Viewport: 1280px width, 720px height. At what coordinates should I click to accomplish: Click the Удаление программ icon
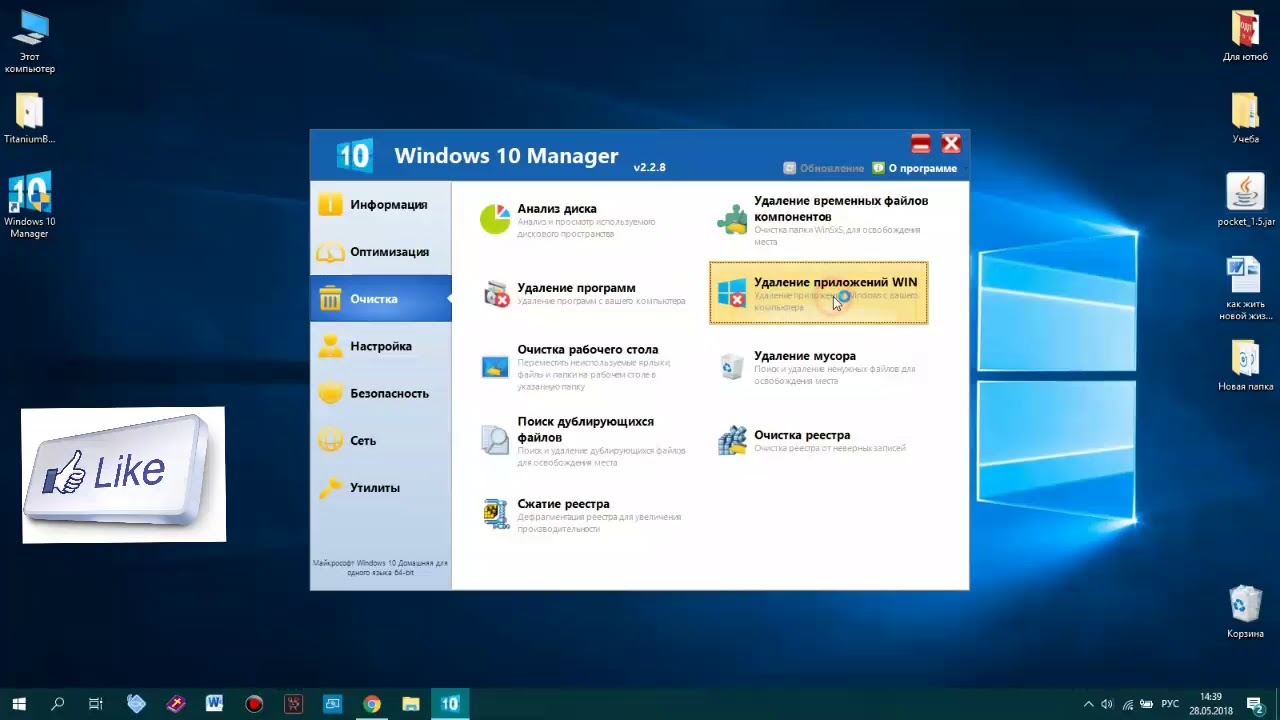[x=496, y=294]
